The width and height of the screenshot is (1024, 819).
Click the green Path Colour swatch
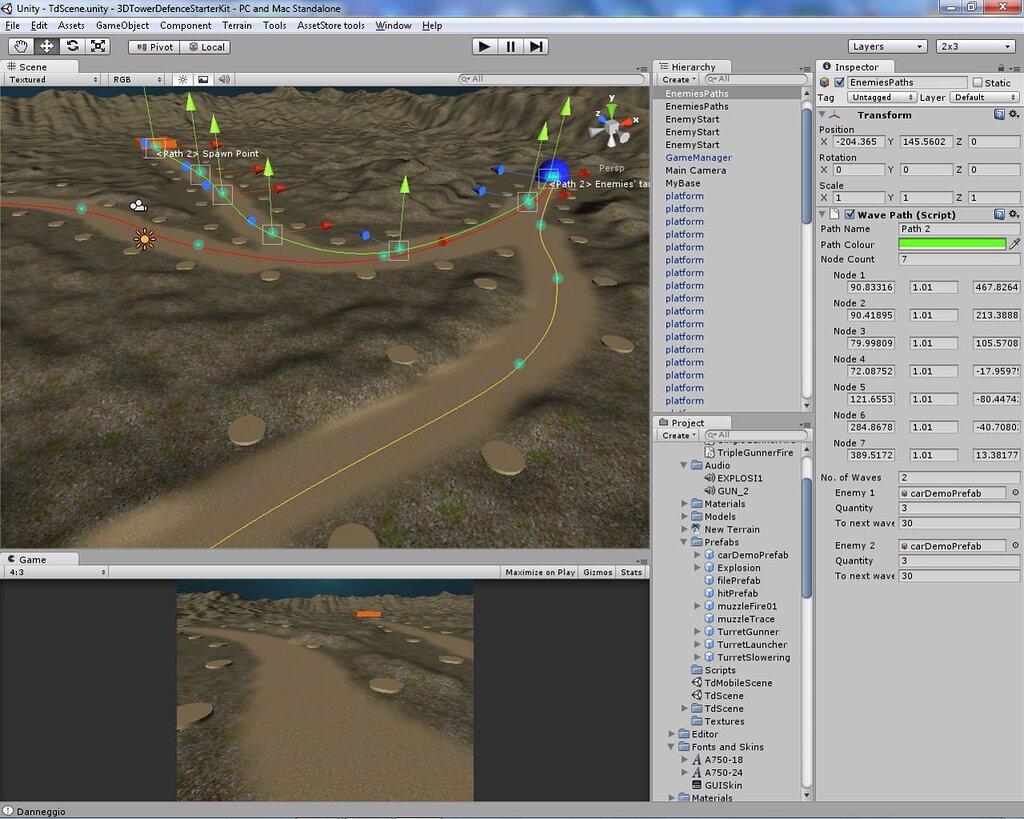click(x=951, y=244)
